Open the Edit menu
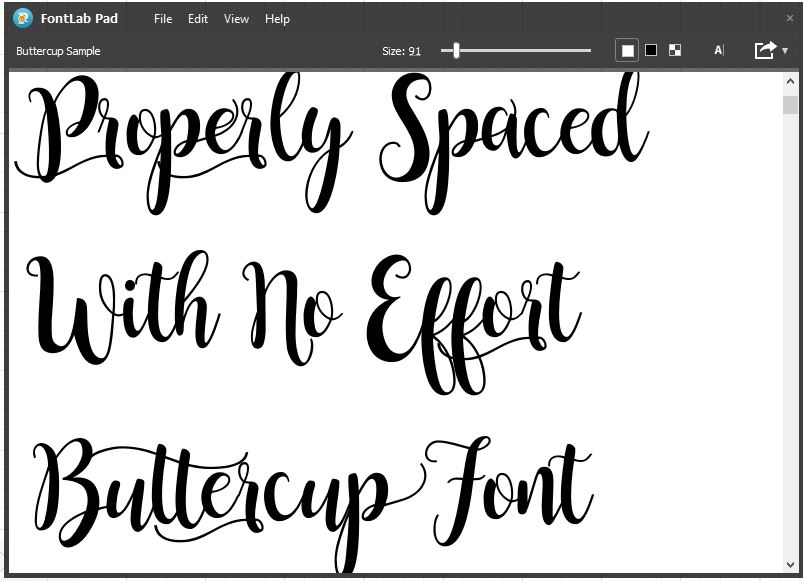Viewport: 803px width, 581px height. click(x=197, y=18)
